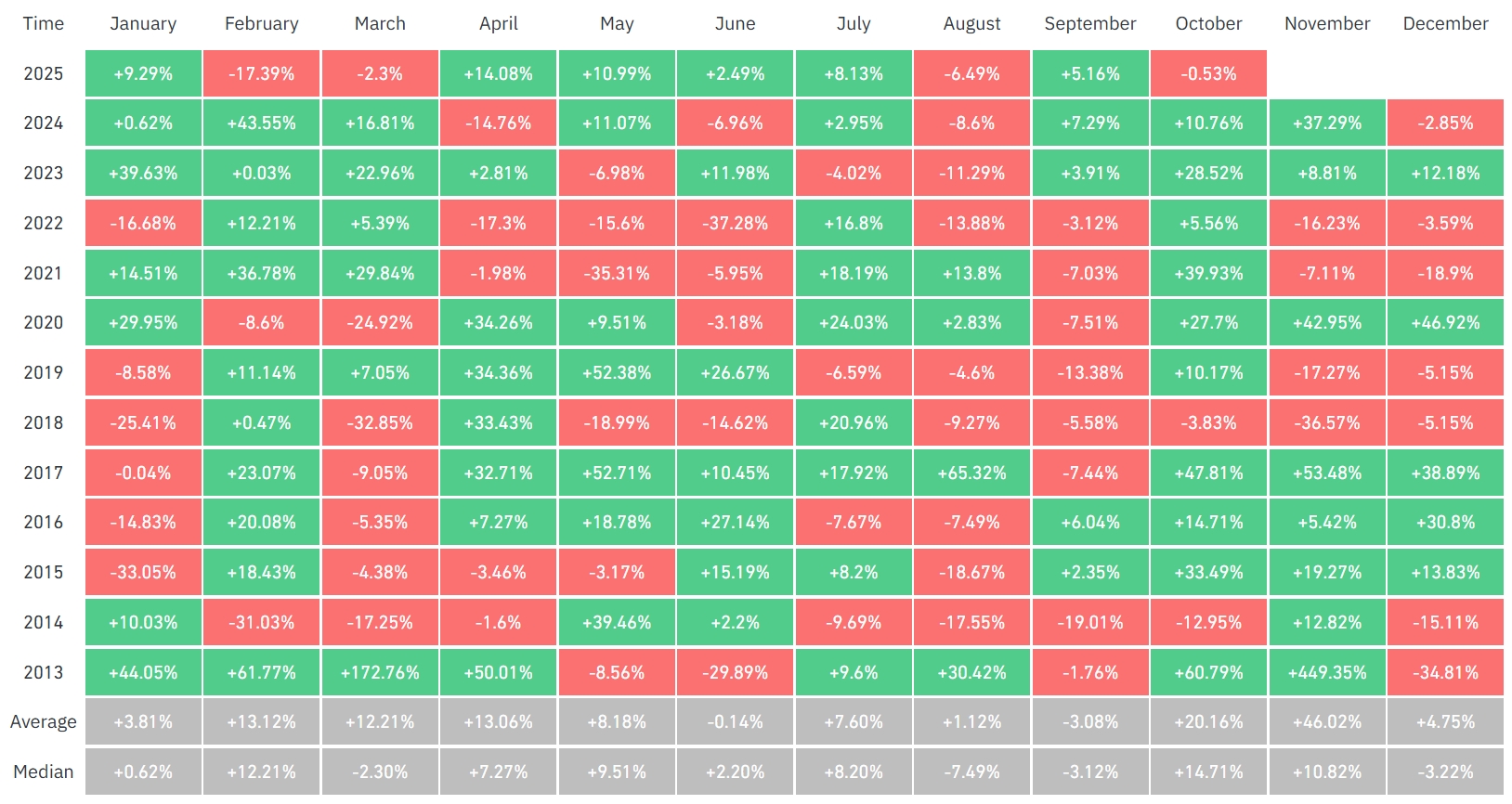This screenshot has width=1512, height=804.
Task: Select the December column header
Action: click(x=1445, y=24)
